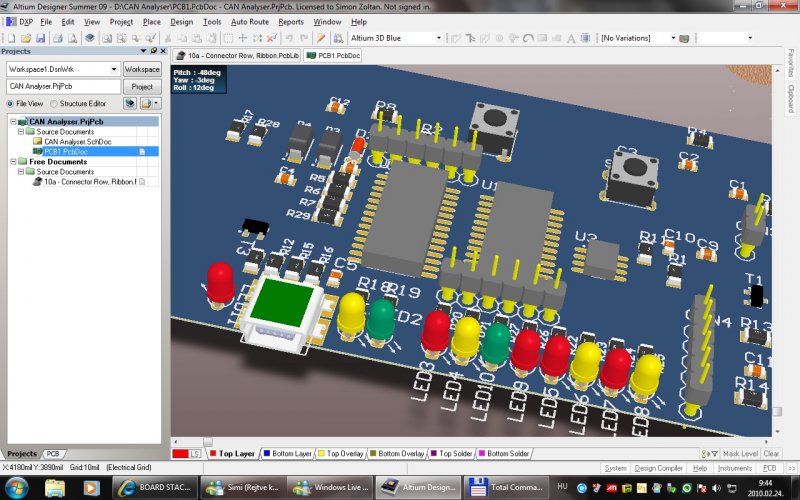
Task: Click the Clear button
Action: tap(771, 454)
